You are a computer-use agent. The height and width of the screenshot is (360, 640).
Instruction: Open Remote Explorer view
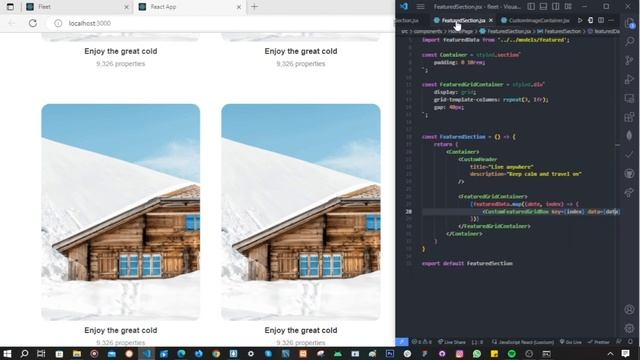629,98
